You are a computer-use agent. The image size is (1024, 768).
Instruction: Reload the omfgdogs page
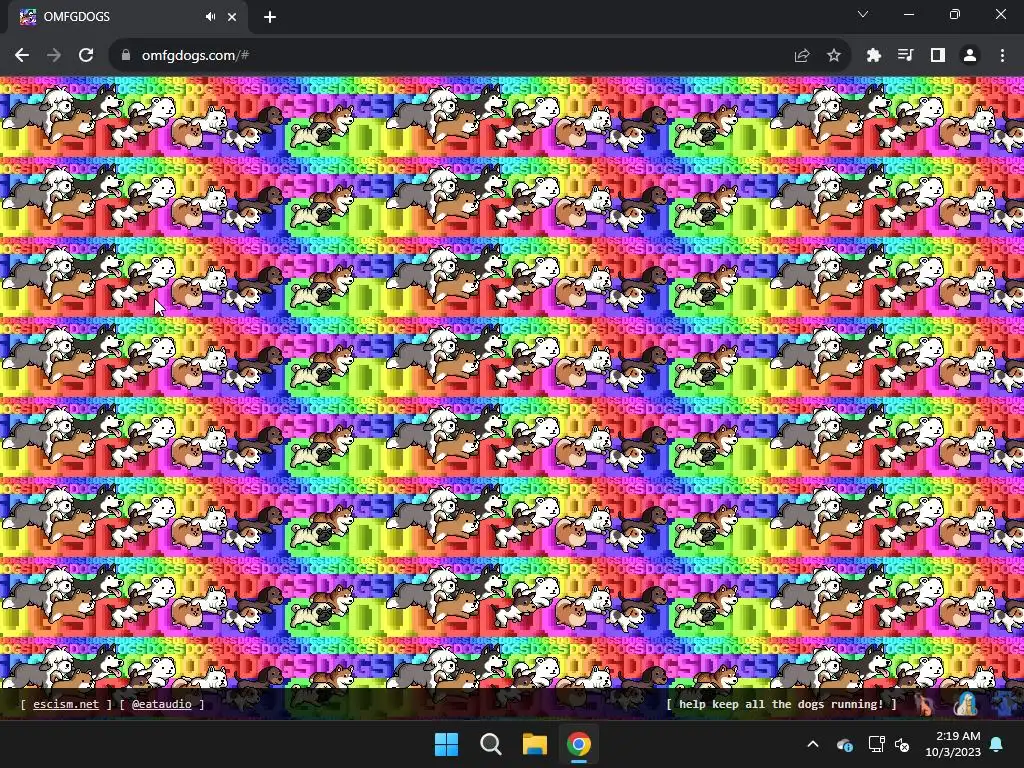86,56
